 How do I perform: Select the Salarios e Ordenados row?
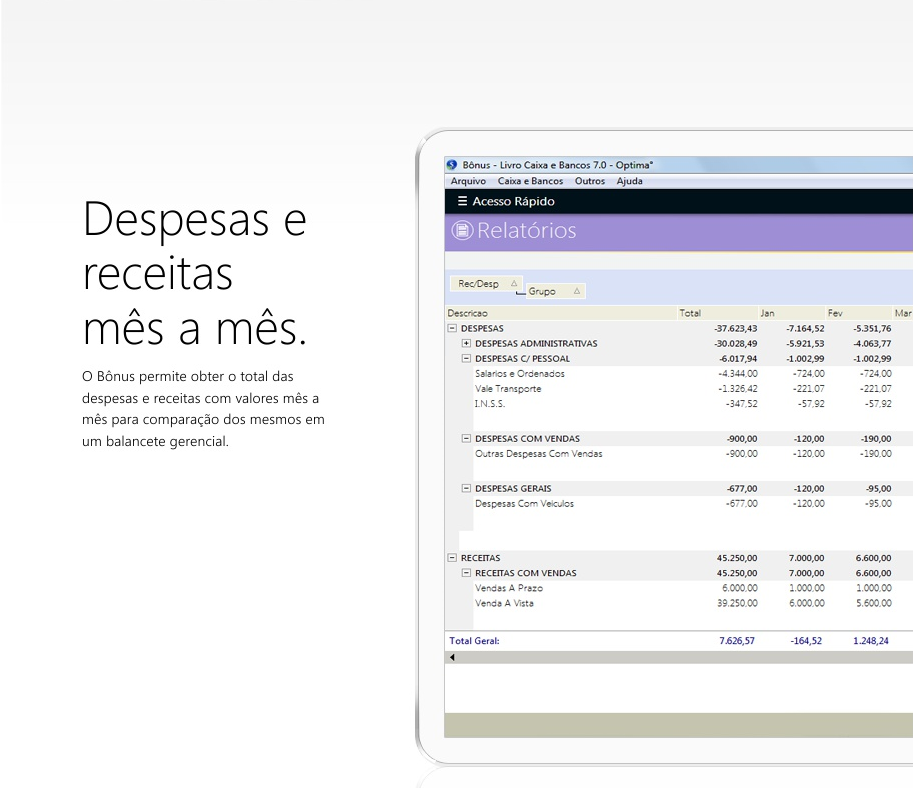pos(520,374)
